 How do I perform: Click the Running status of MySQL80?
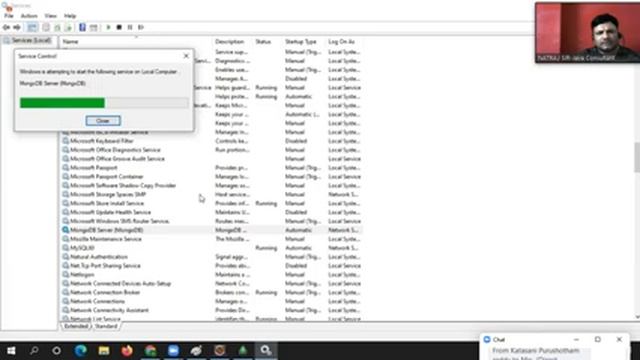pyautogui.click(x=266, y=248)
